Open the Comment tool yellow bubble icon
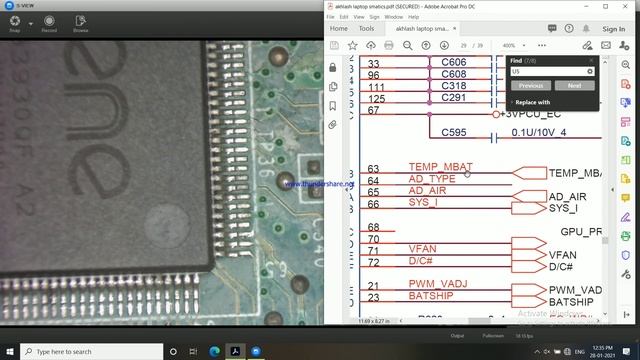This screenshot has width=640, height=360. tap(625, 198)
